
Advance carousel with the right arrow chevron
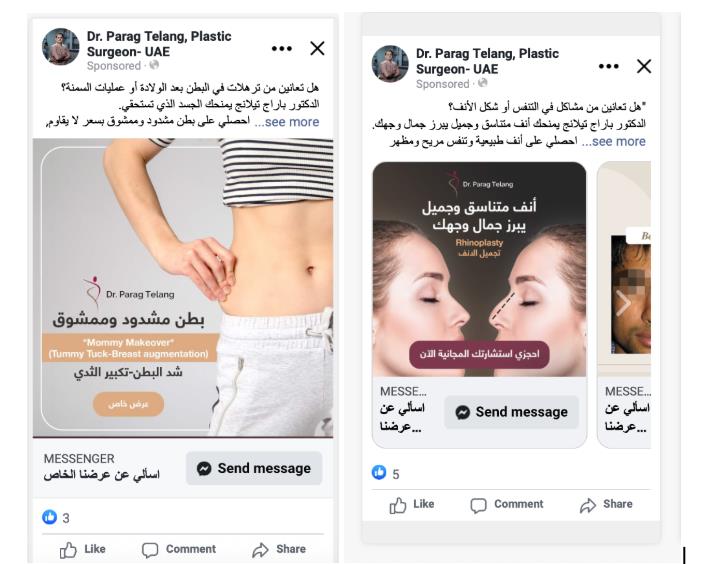point(623,304)
